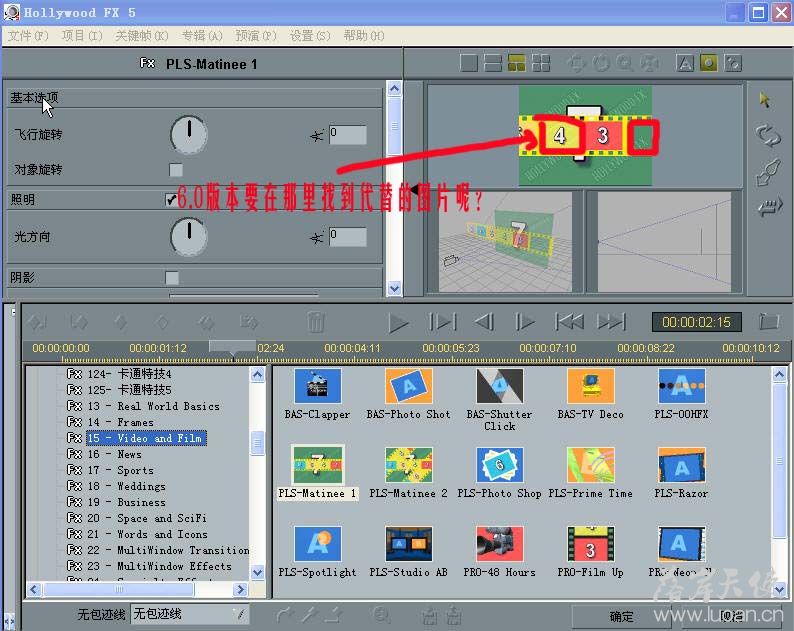Click the letter A preview source icon

[x=685, y=63]
